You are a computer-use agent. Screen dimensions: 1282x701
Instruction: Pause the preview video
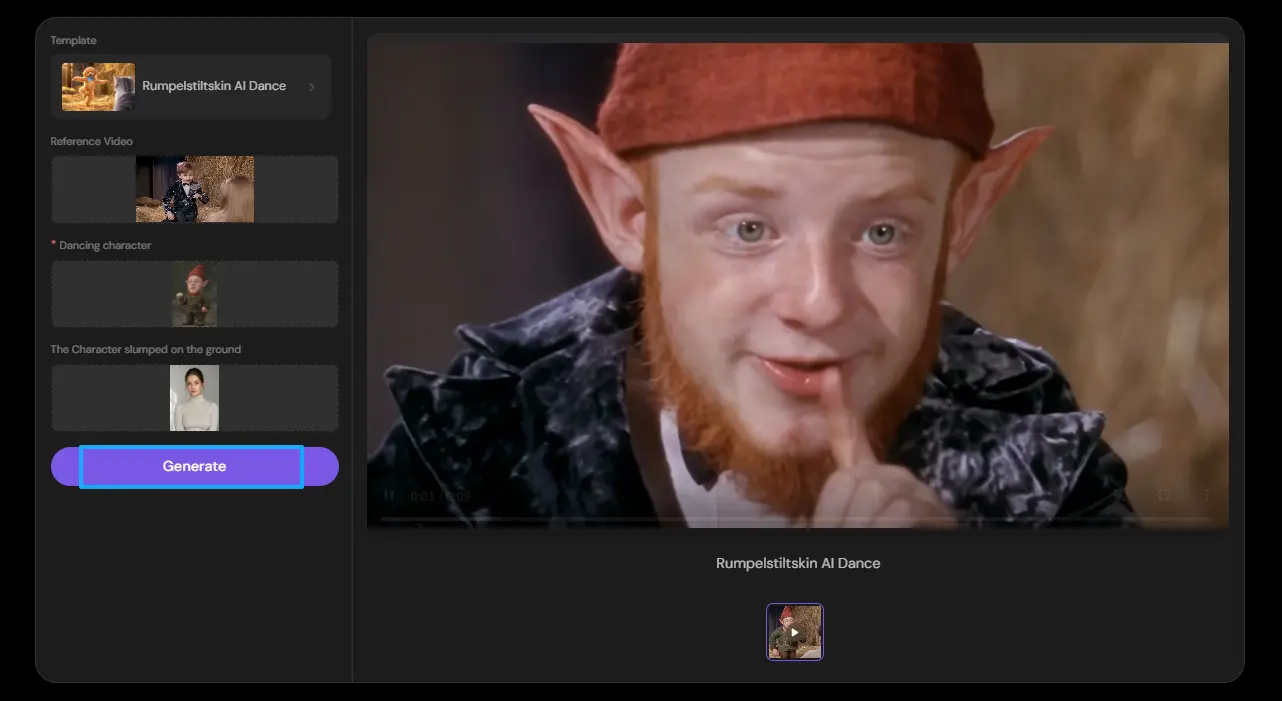click(389, 495)
